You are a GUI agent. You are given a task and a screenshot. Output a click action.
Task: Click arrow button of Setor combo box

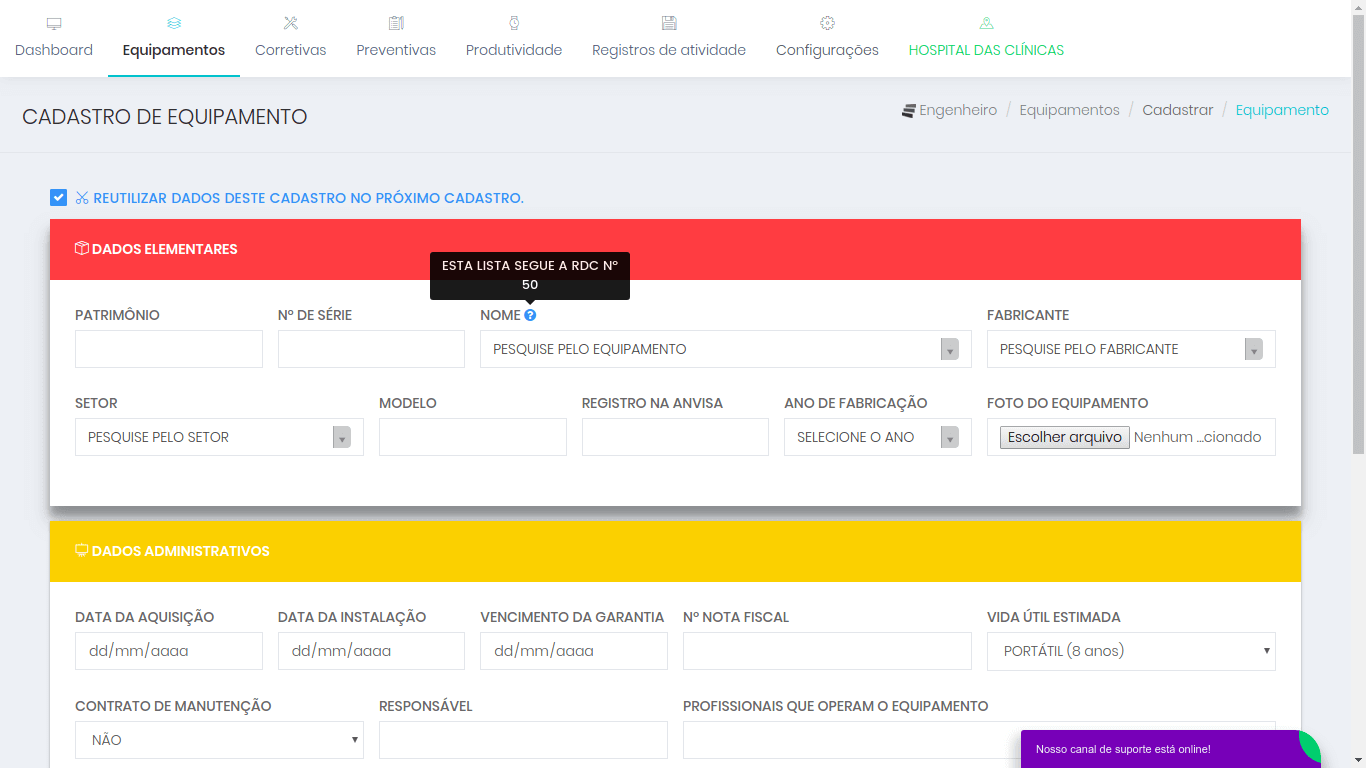tap(342, 437)
